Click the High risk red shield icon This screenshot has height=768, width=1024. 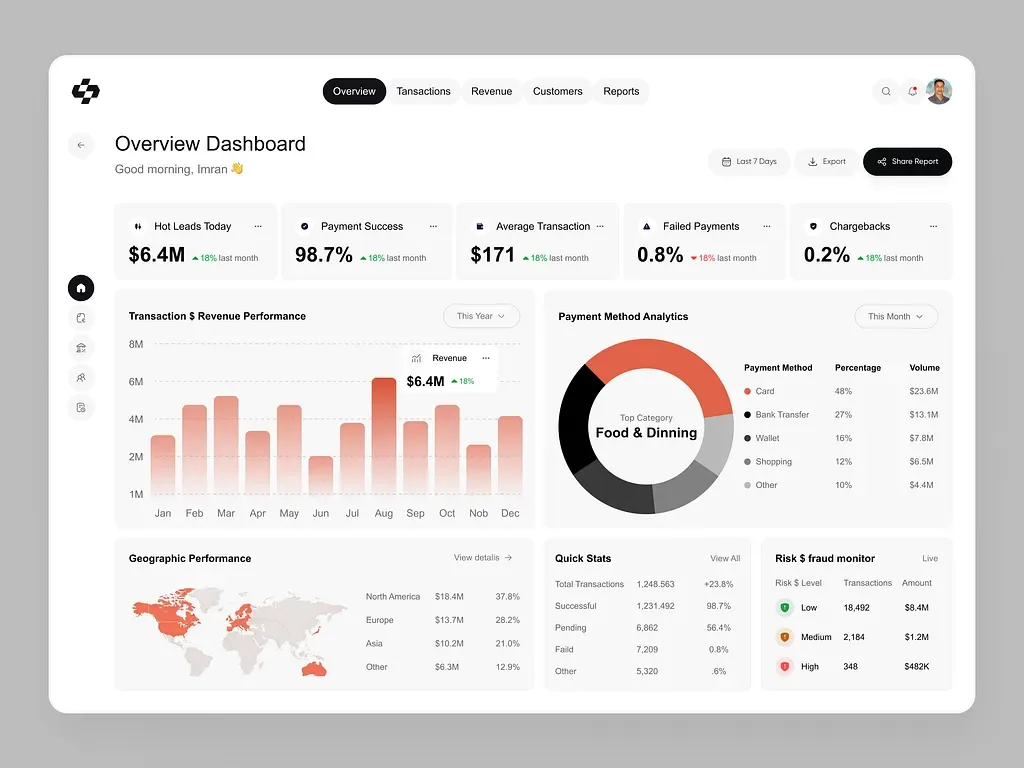click(785, 666)
